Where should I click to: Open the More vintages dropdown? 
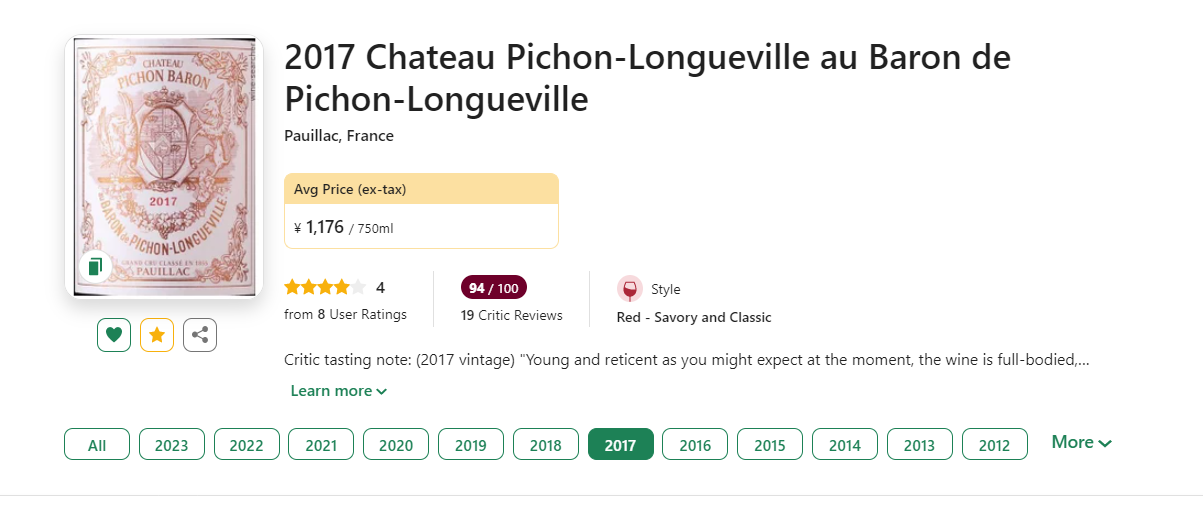[1081, 442]
